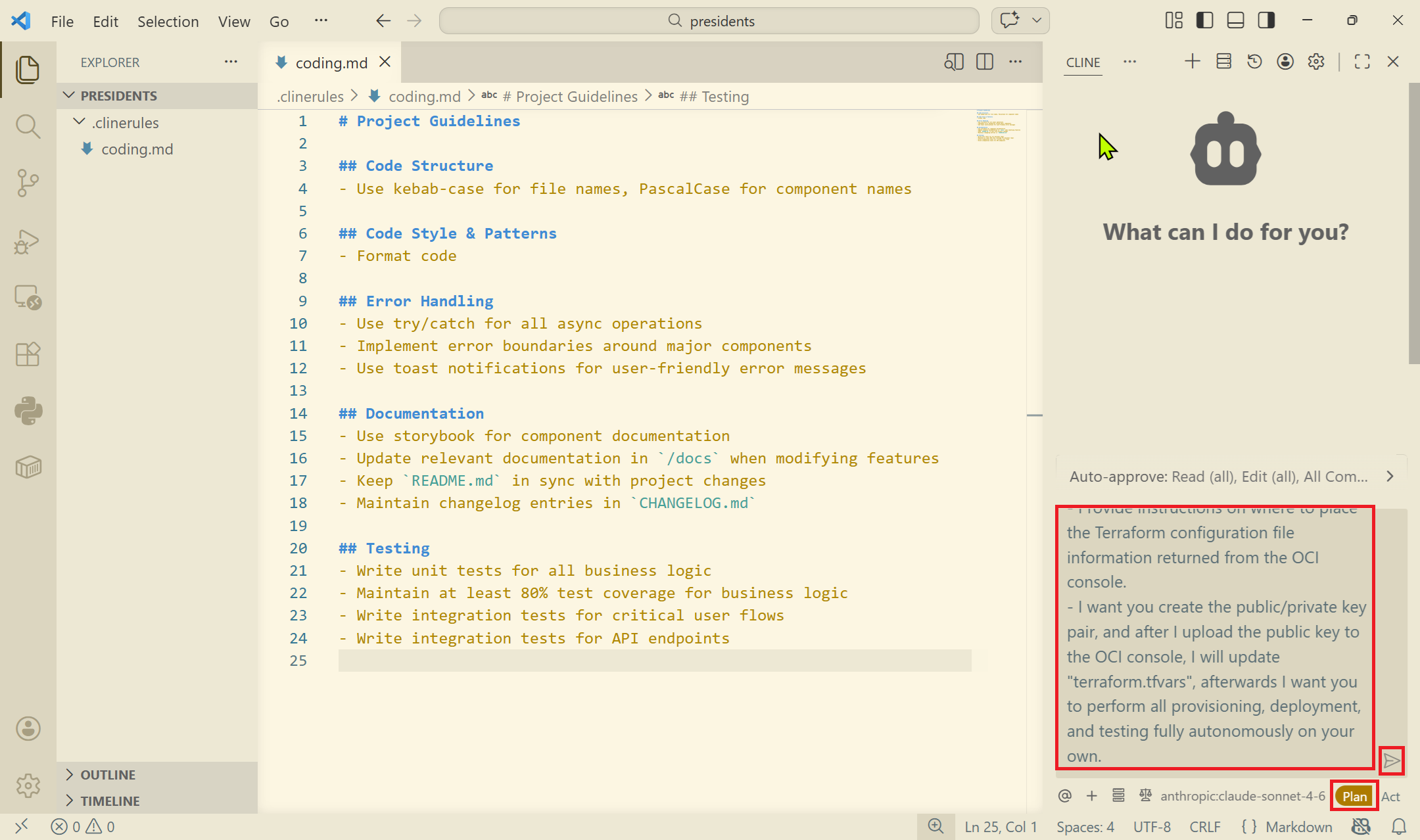The image size is (1420, 840).
Task: Open the Source Control view
Action: pyautogui.click(x=28, y=183)
